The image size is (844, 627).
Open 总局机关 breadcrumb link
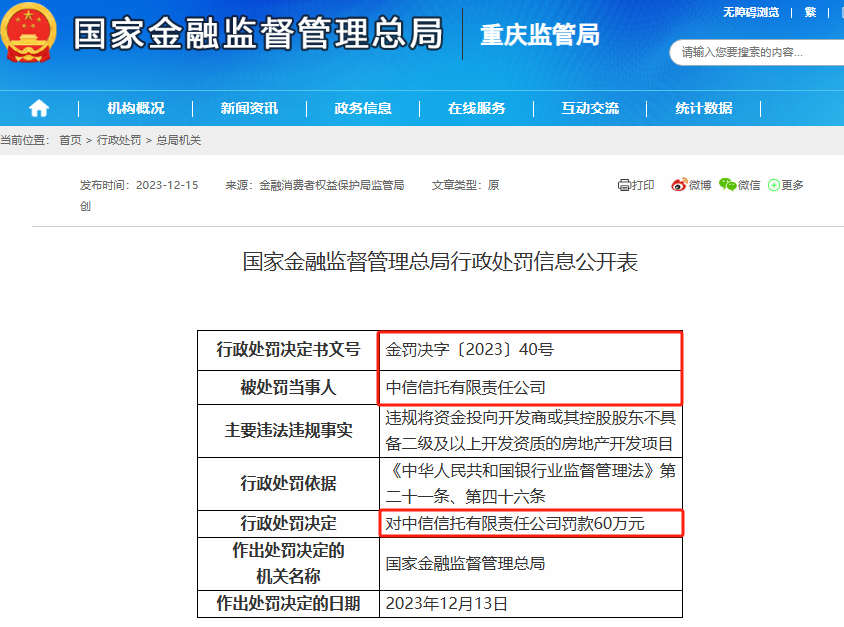coord(179,140)
